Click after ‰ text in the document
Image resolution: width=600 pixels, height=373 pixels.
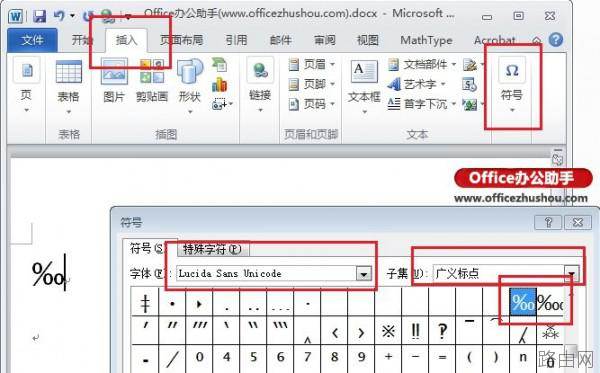[65, 273]
